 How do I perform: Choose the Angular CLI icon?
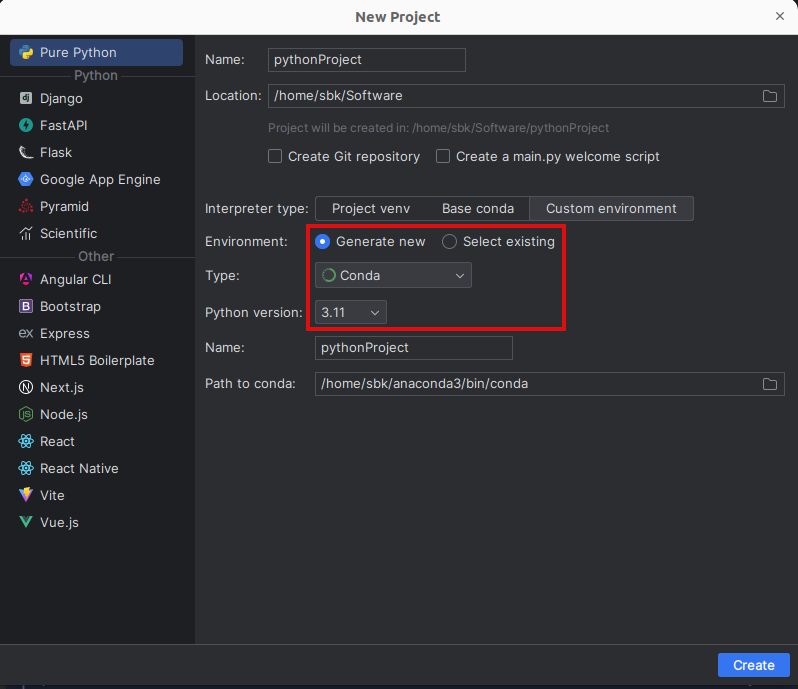[26, 280]
